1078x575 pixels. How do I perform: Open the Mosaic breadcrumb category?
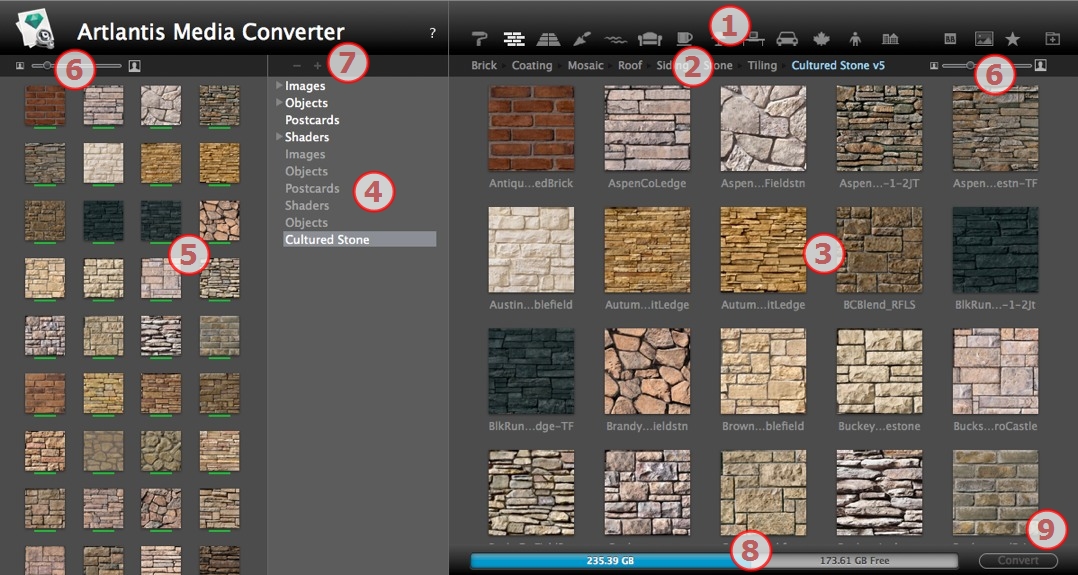[x=586, y=66]
